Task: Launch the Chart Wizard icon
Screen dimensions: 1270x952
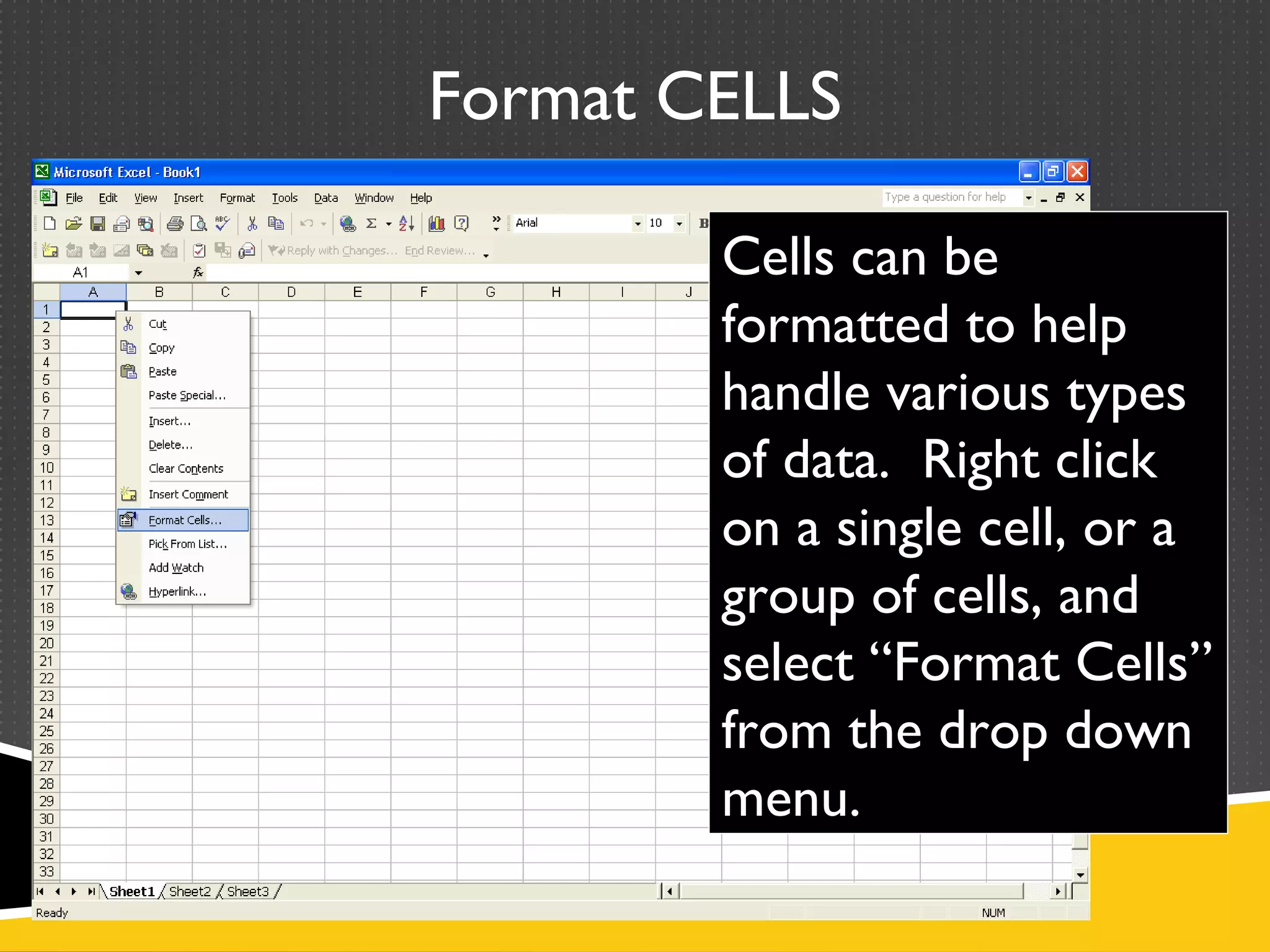Action: [437, 224]
